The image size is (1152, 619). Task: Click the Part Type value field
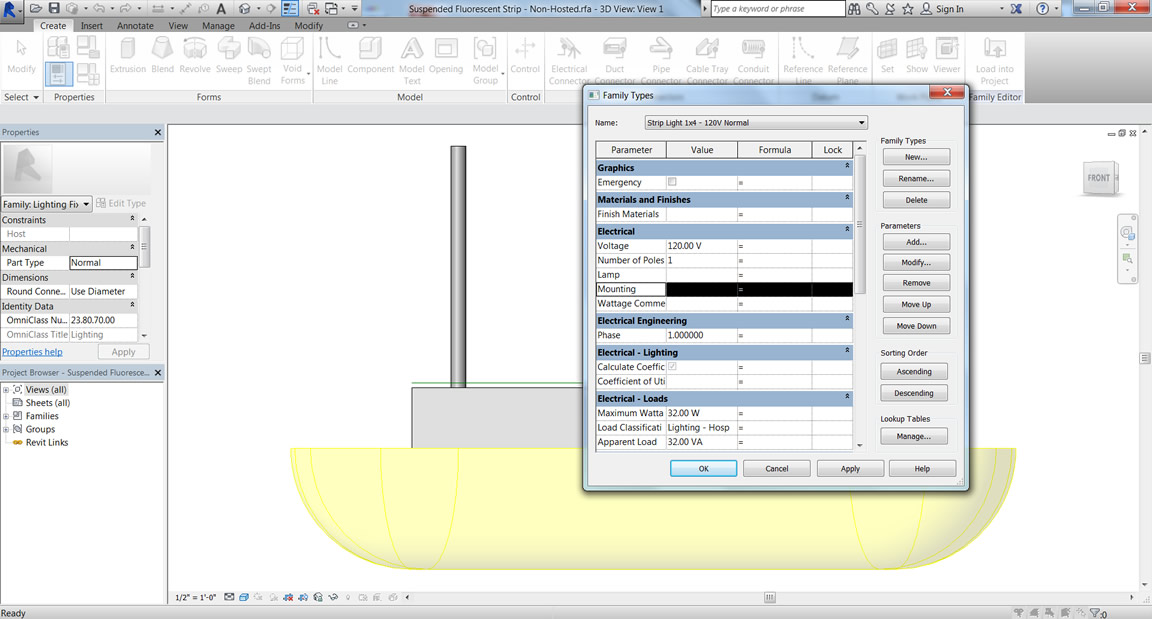click(104, 263)
